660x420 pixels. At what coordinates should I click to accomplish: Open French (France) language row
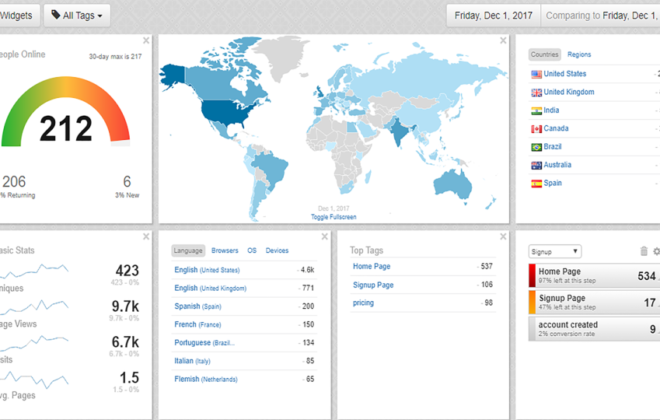coord(244,324)
